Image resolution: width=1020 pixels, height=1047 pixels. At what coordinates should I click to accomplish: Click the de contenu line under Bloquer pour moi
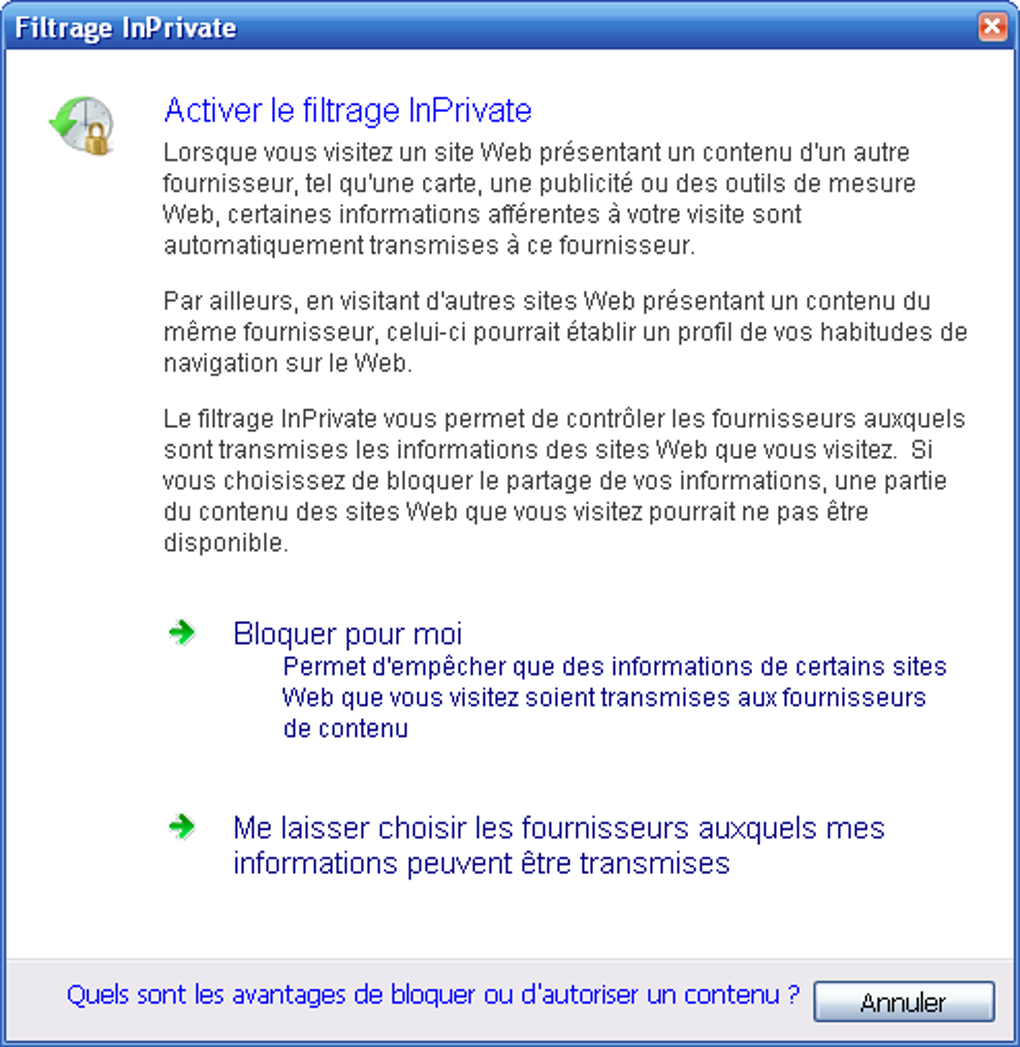click(345, 728)
